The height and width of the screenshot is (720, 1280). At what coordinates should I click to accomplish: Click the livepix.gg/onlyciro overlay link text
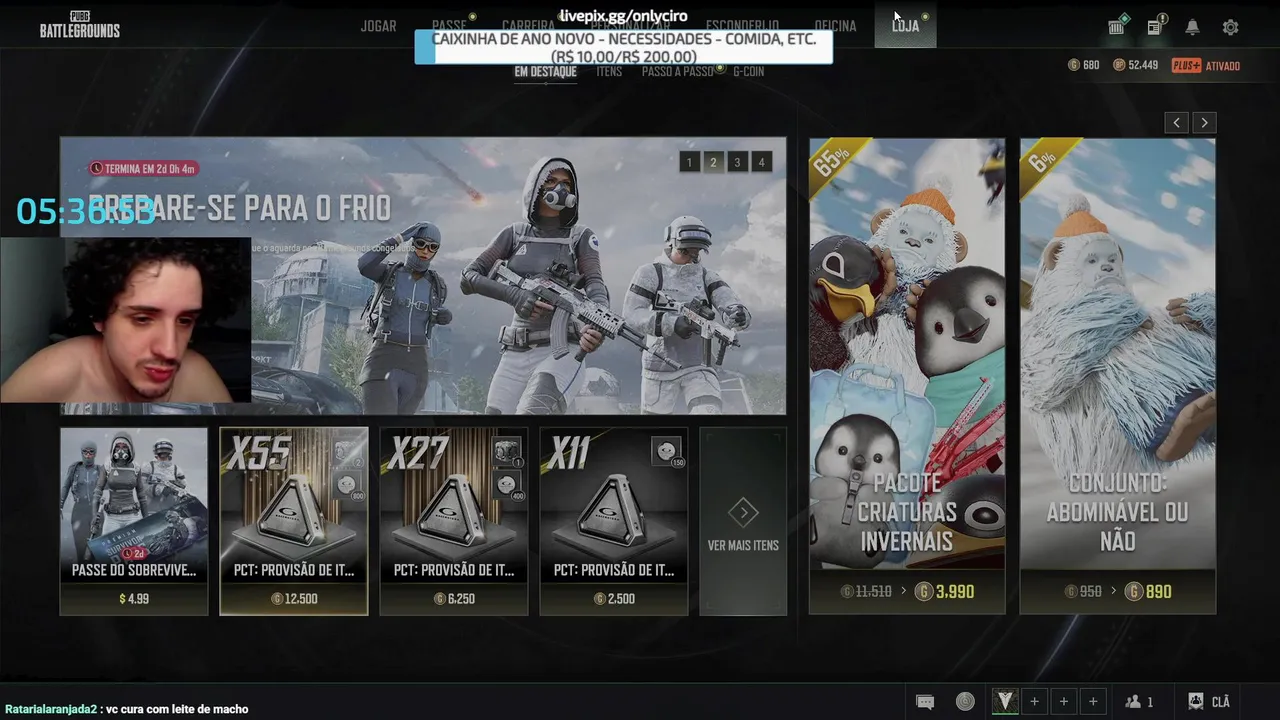pos(623,16)
